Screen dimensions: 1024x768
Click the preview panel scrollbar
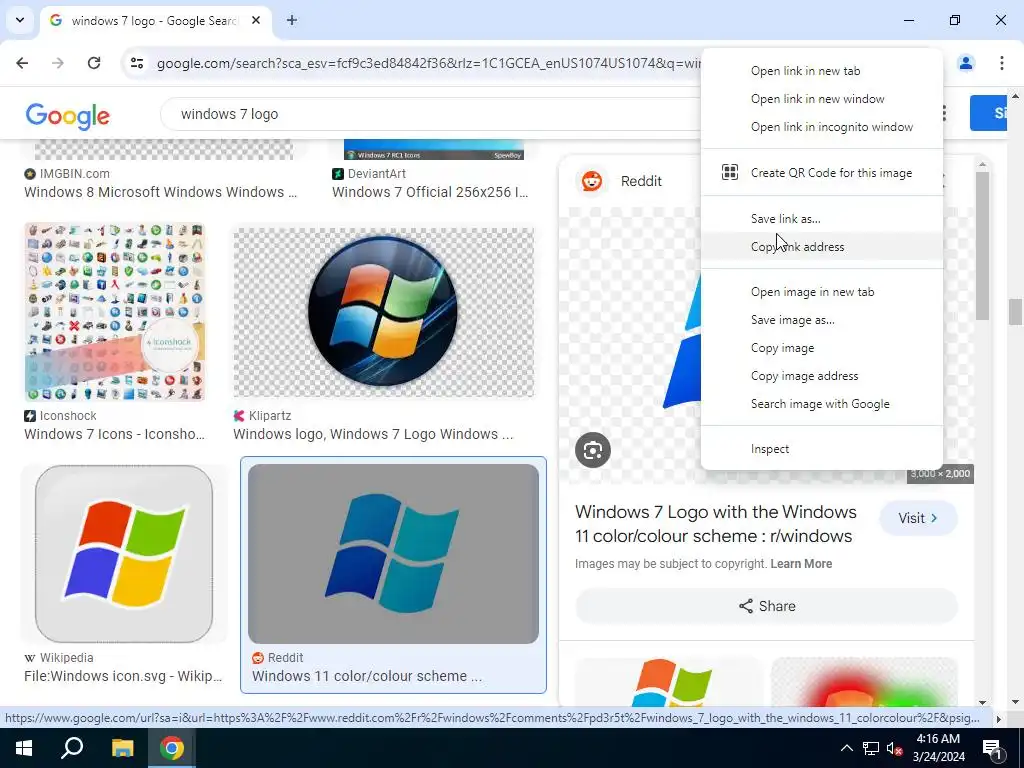(x=982, y=246)
